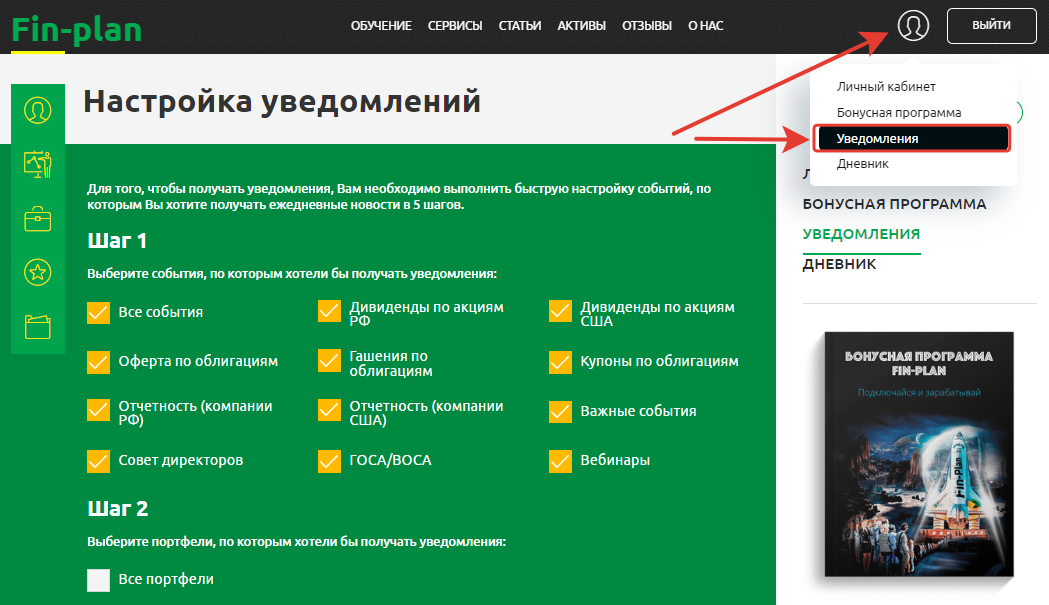
Task: Click the Fin-plan logo
Action: pyautogui.click(x=76, y=28)
